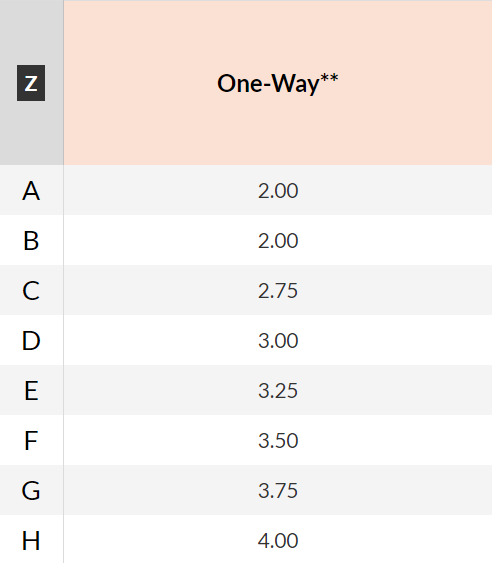Click the 2.00 fare for zone A
The image size is (492, 563).
[x=278, y=190]
